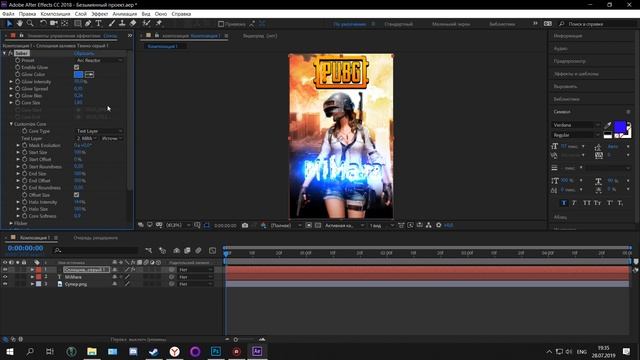640x360 pixels.
Task: Select the Roto Brush tool
Action: click(x=147, y=24)
